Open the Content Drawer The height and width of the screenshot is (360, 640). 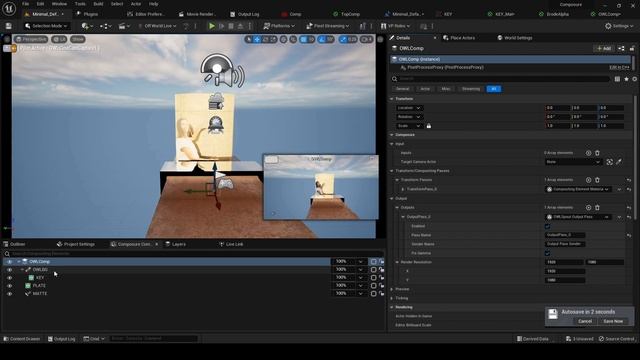[22, 339]
